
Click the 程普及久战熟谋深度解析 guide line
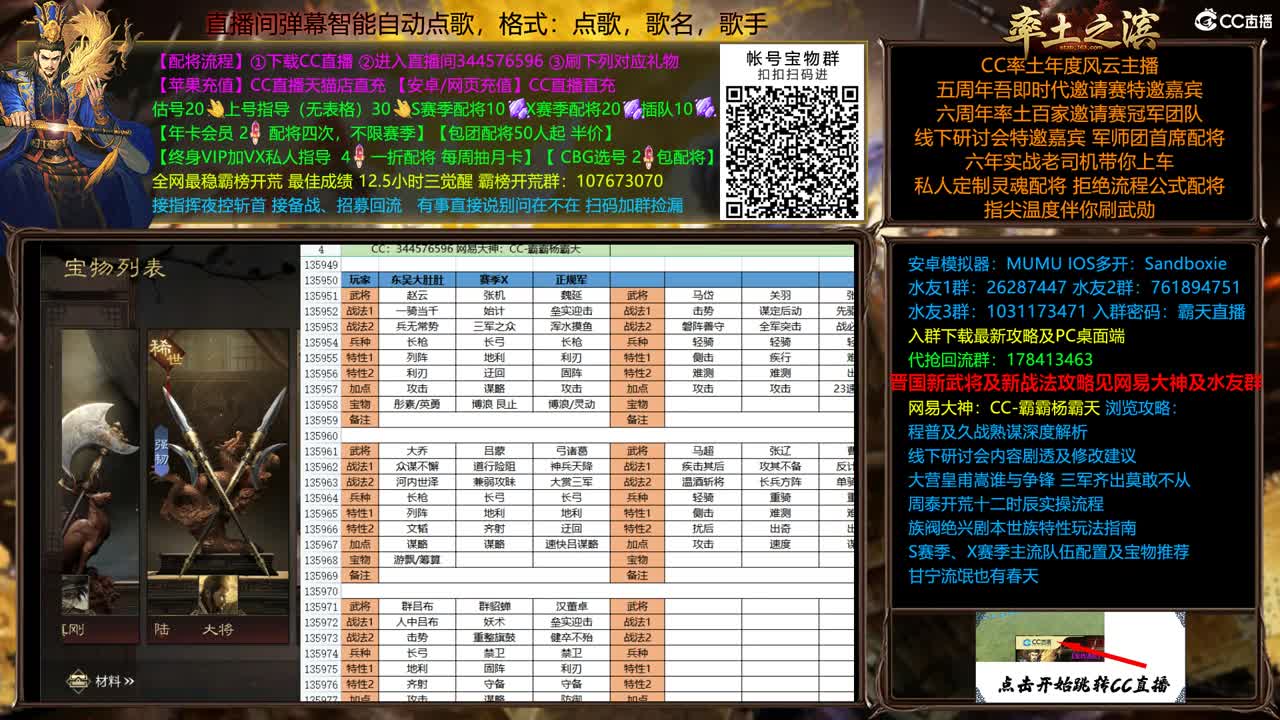997,432
